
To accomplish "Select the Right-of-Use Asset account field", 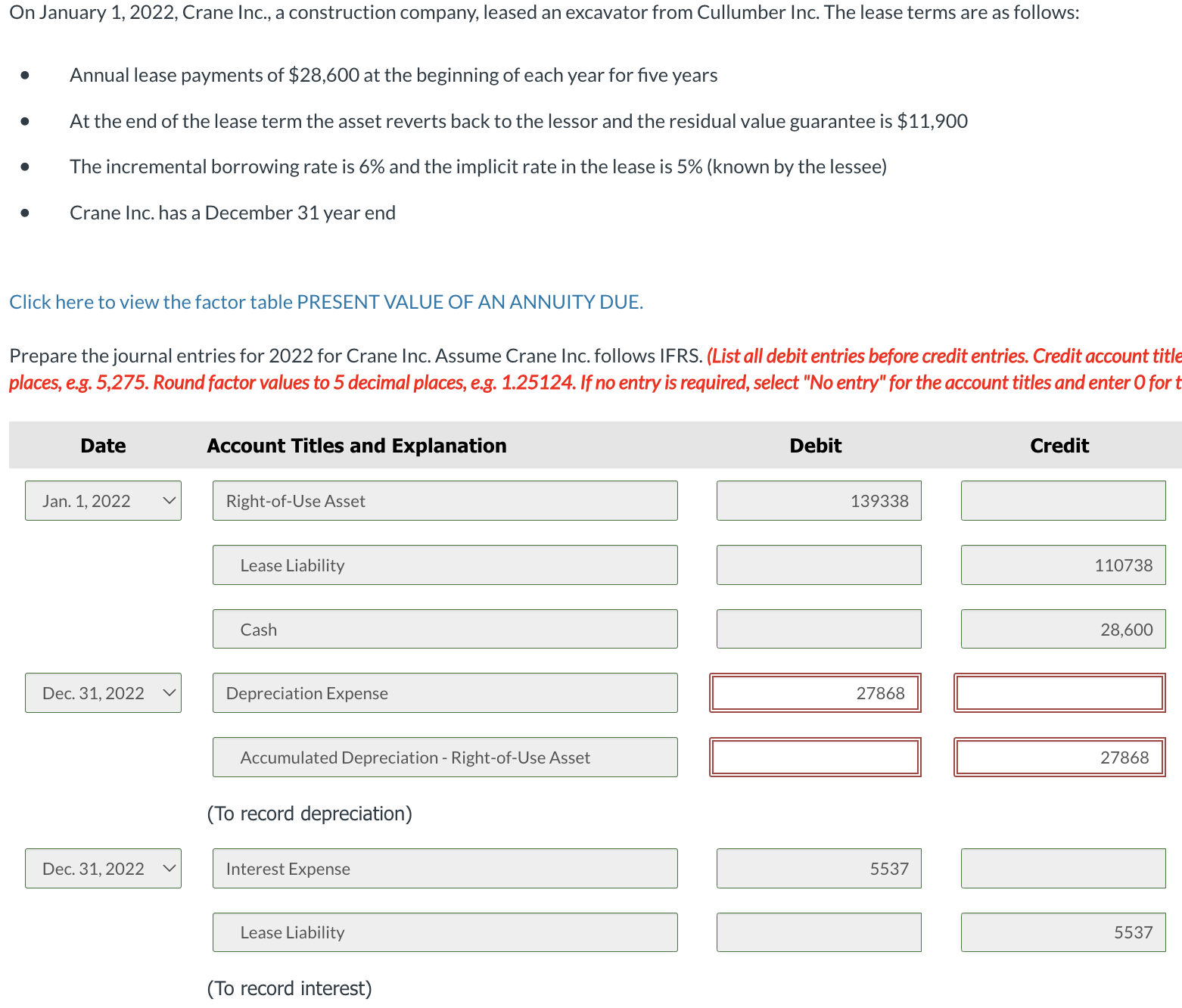I will (444, 500).
